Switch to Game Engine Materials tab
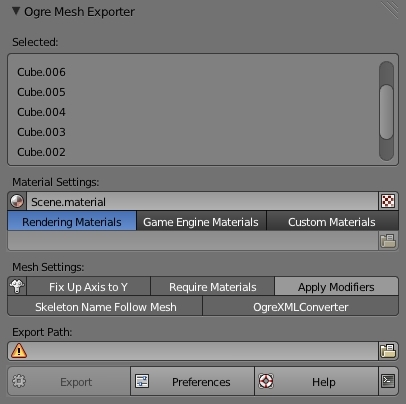406x404 pixels. (201, 222)
